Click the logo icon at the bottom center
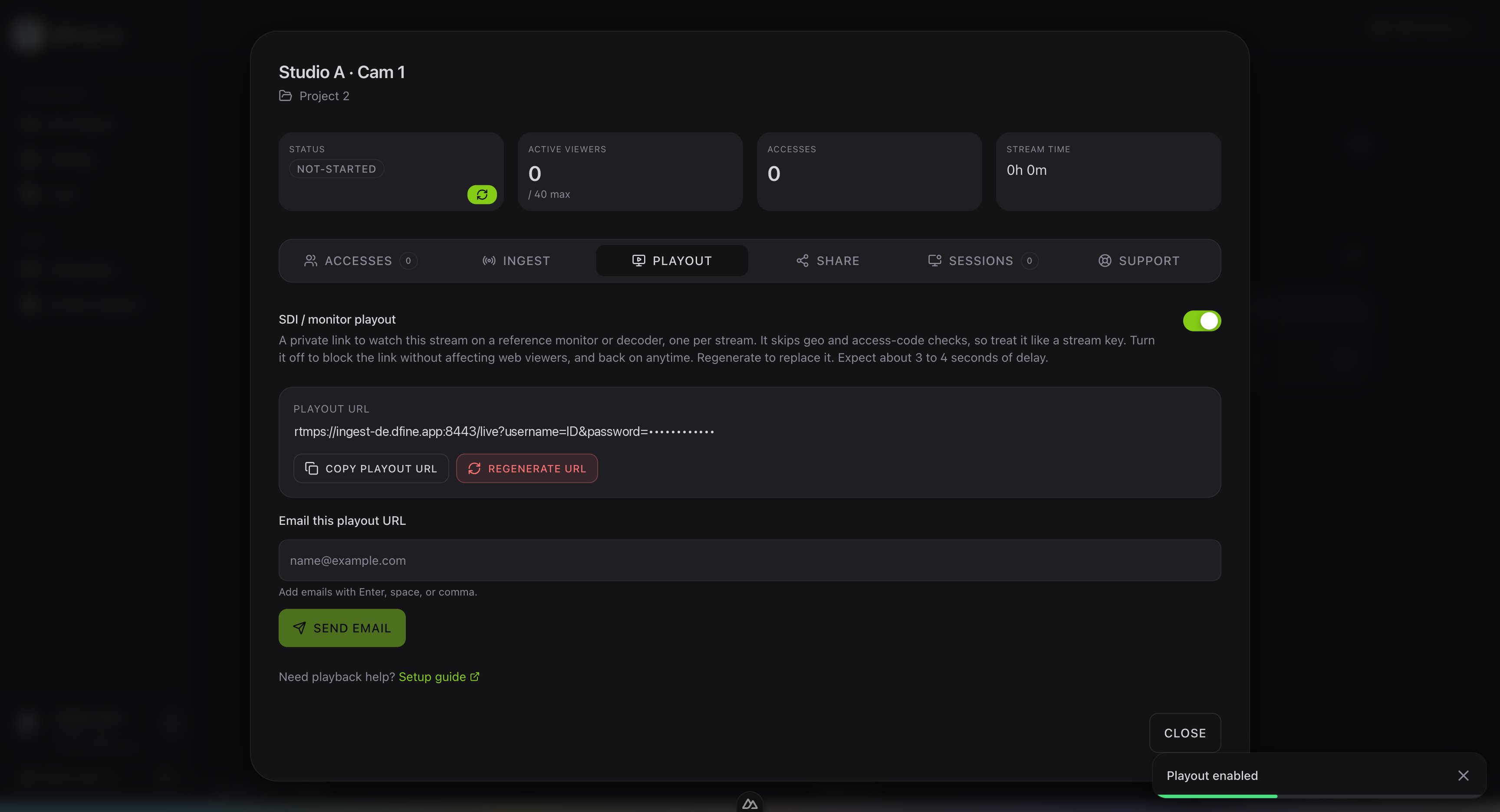Screen dimensions: 1500x812 point(750,803)
